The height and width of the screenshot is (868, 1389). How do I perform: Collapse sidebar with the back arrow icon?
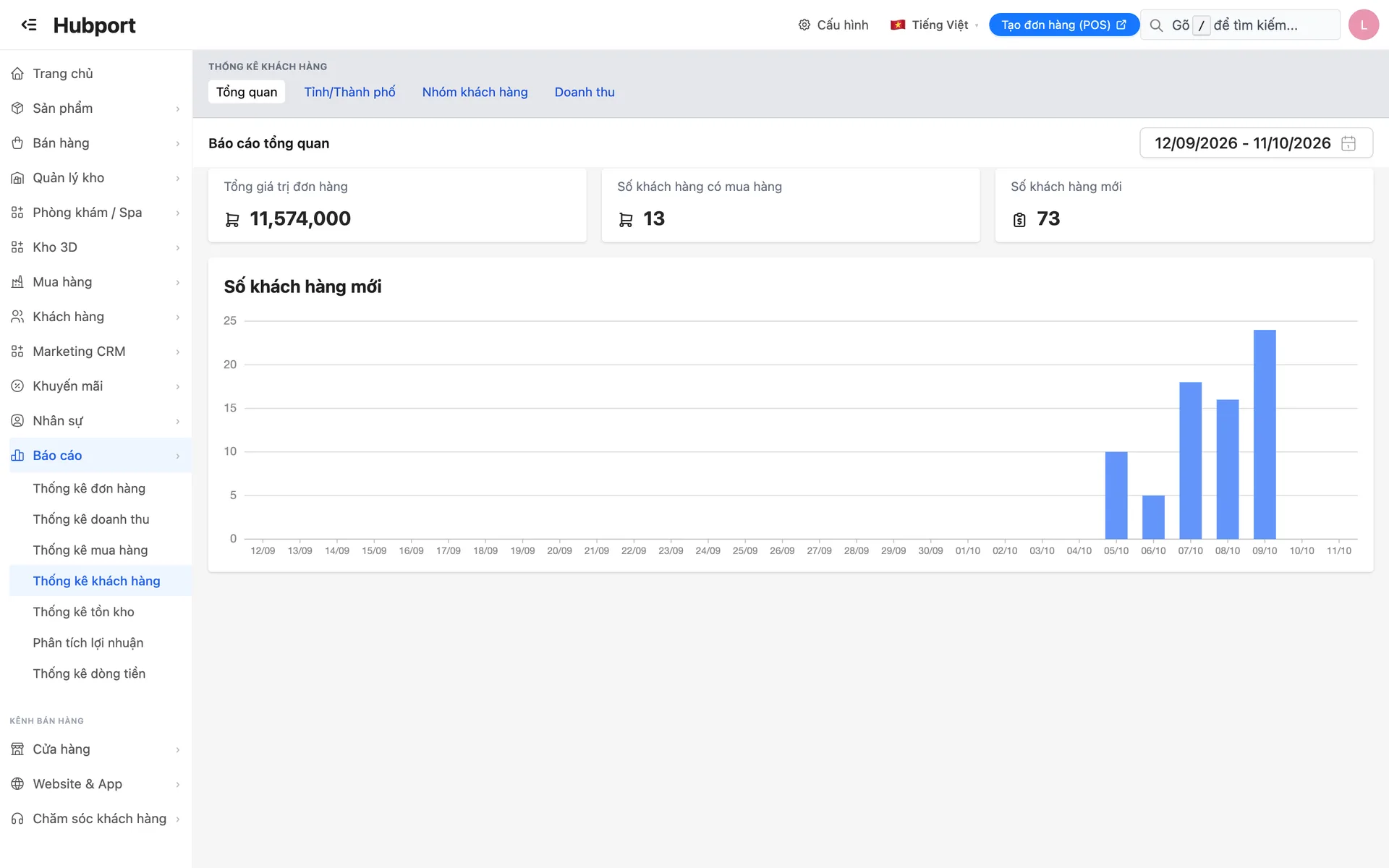click(x=29, y=25)
